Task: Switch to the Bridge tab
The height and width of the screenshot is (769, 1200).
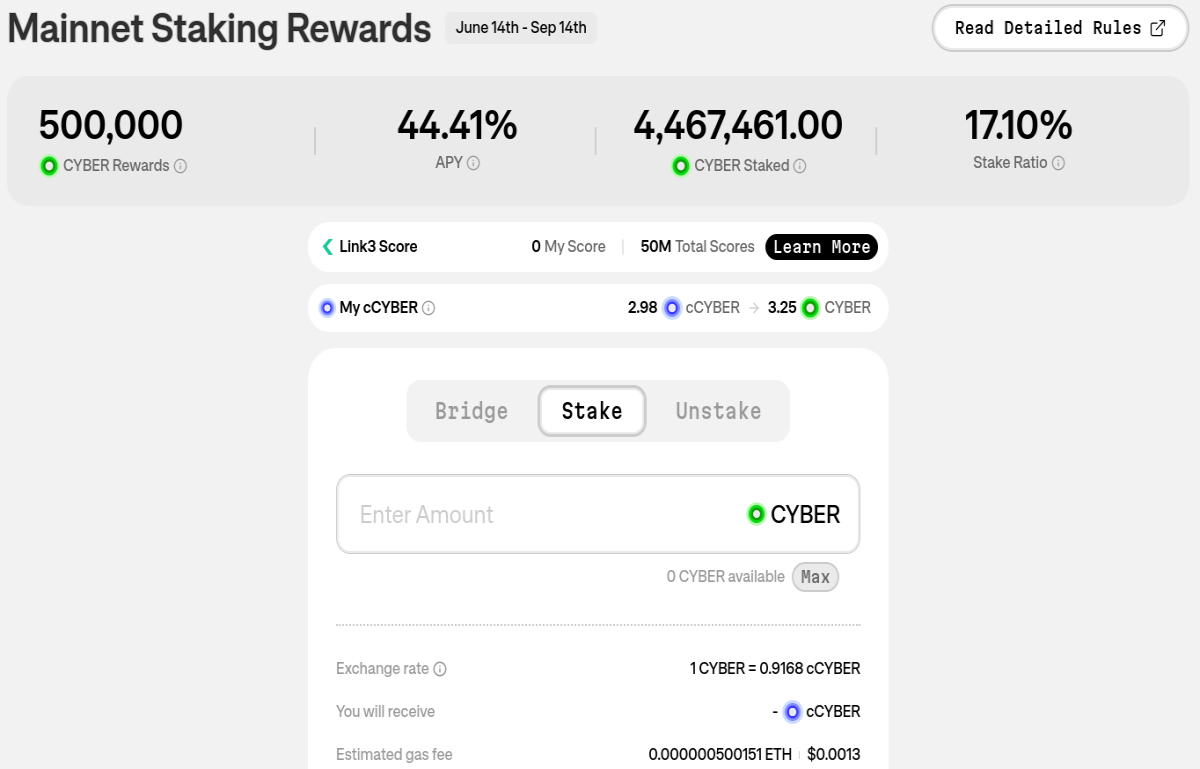Action: (x=472, y=411)
